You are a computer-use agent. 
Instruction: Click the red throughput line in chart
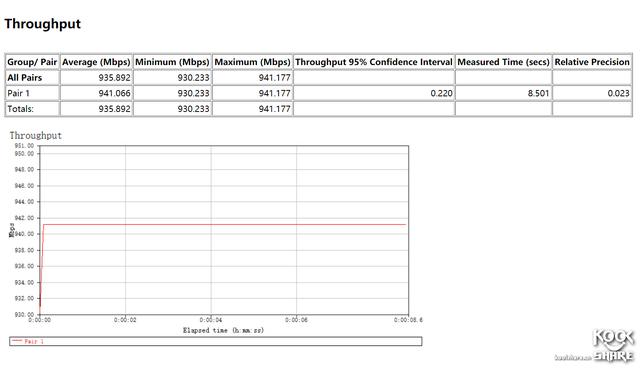(x=224, y=224)
